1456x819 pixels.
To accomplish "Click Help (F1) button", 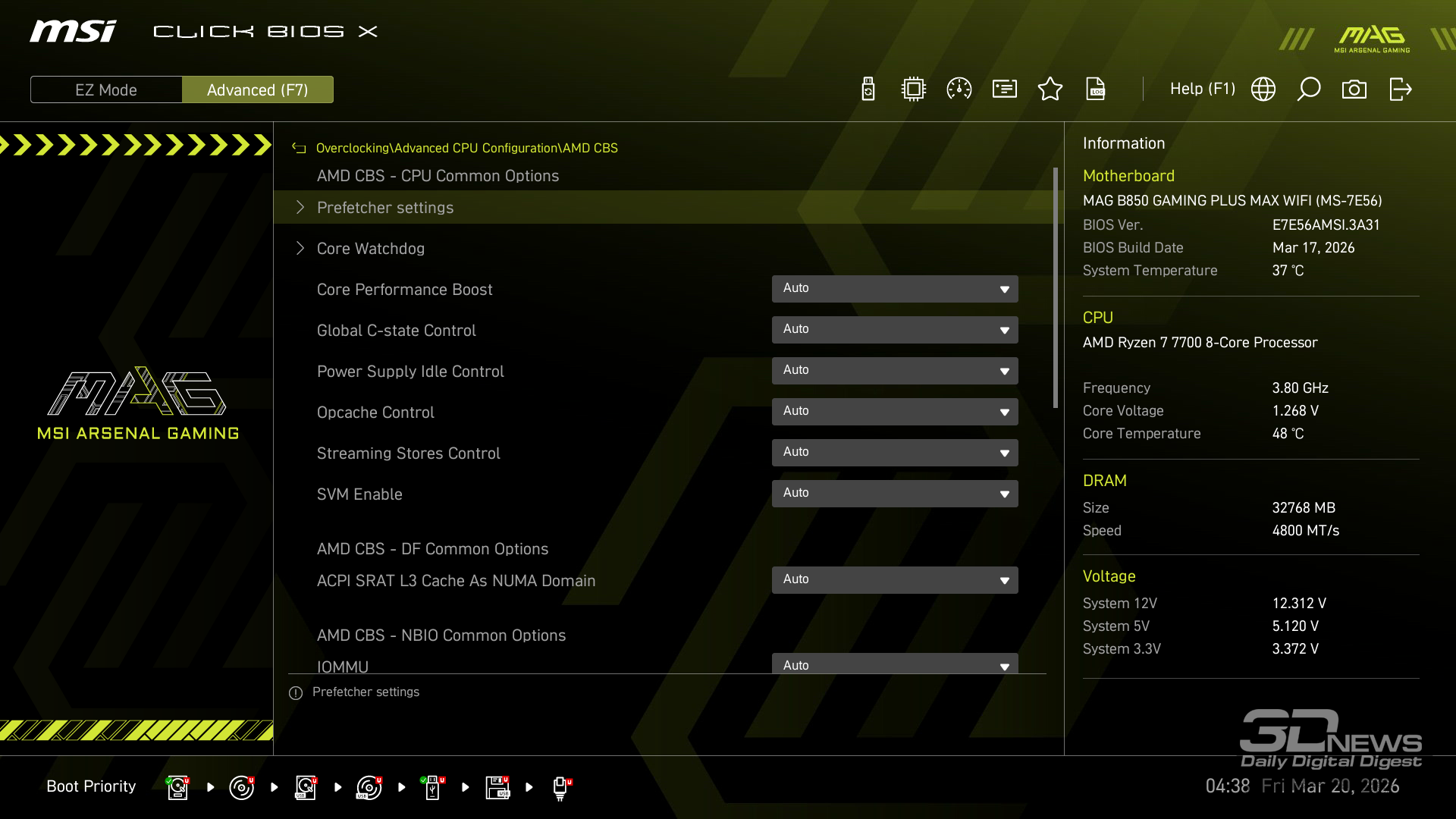I will click(x=1202, y=89).
